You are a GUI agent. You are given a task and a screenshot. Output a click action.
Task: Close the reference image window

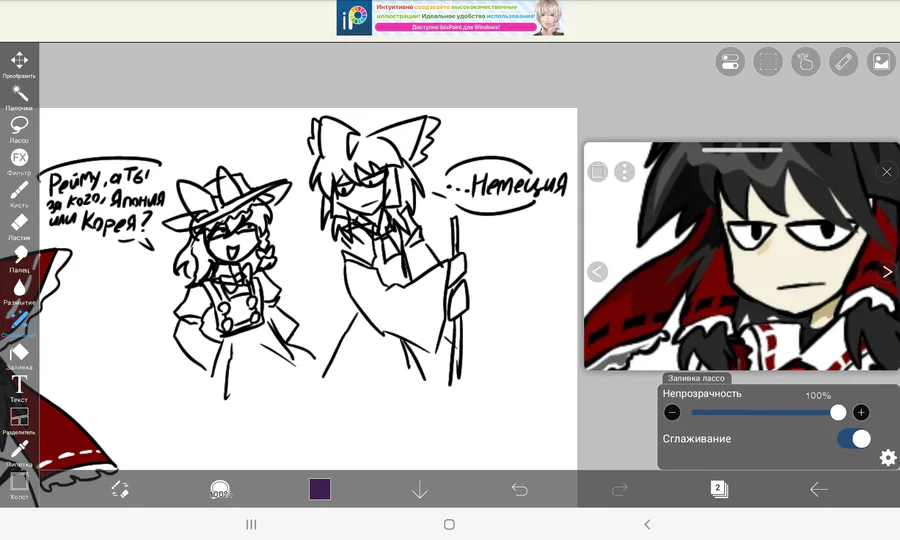(887, 172)
